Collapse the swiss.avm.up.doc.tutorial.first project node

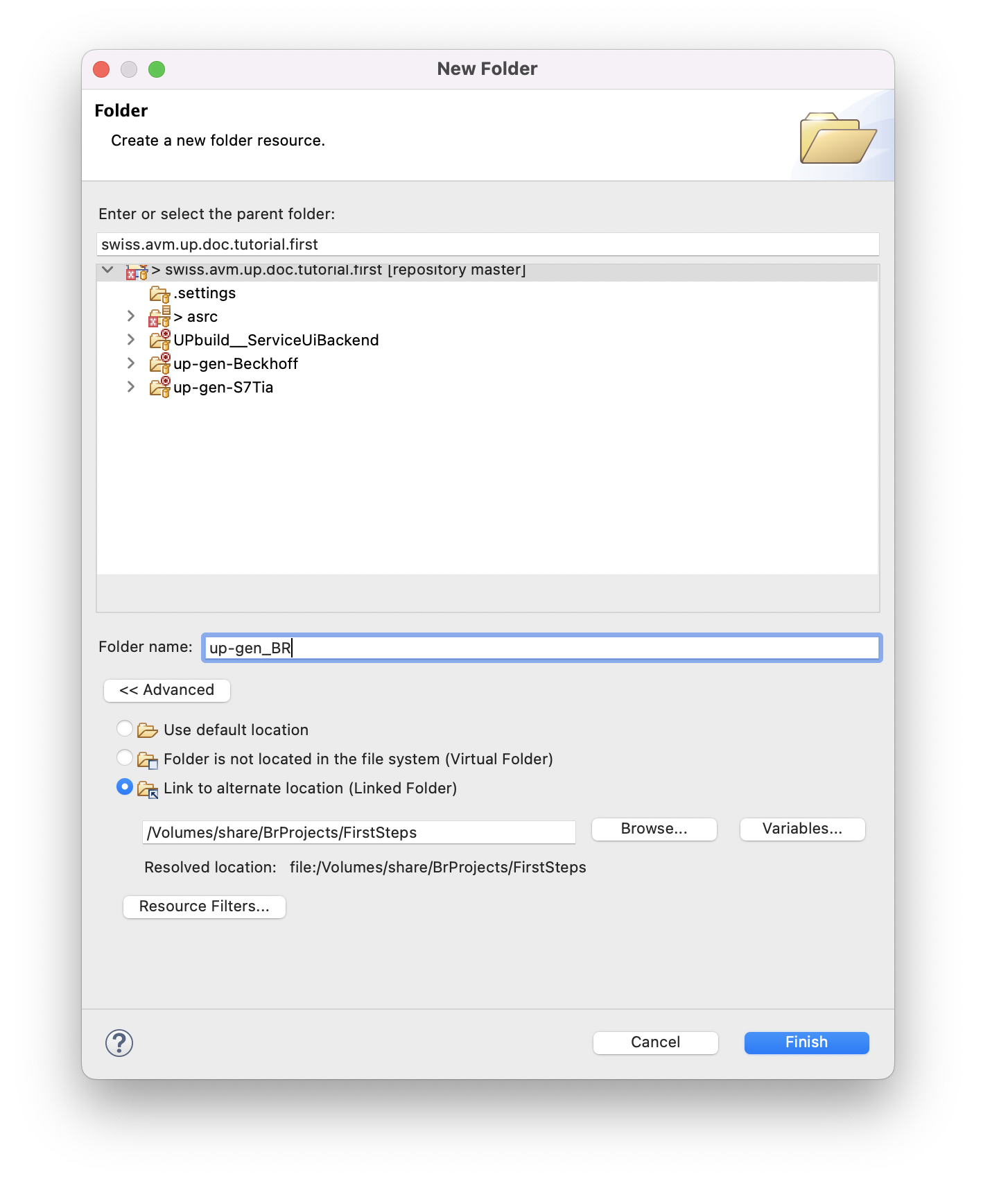click(x=107, y=270)
